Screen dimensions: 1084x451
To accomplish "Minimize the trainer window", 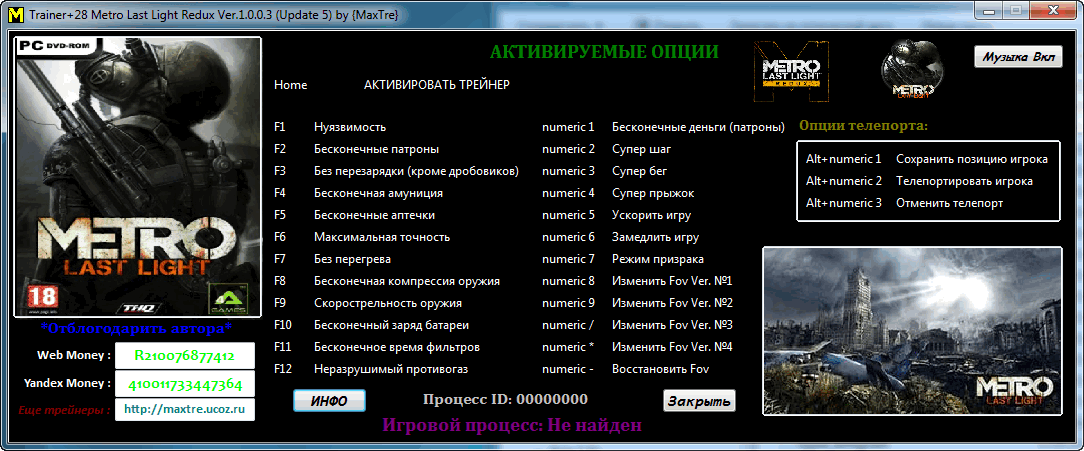I will coord(989,10).
